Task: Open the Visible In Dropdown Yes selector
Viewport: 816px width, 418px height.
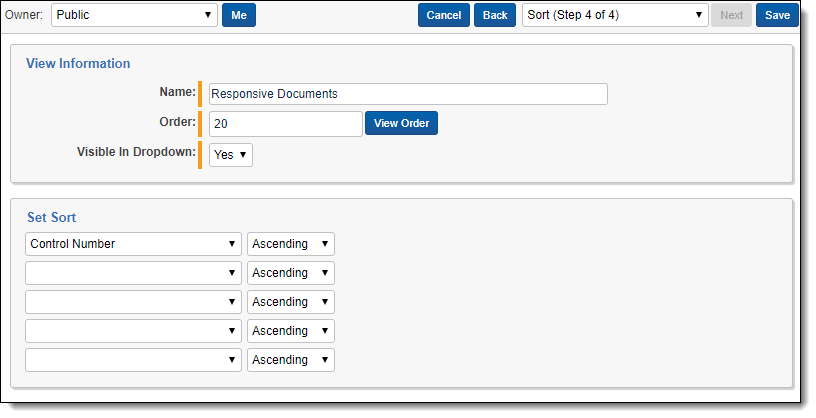Action: 230,155
